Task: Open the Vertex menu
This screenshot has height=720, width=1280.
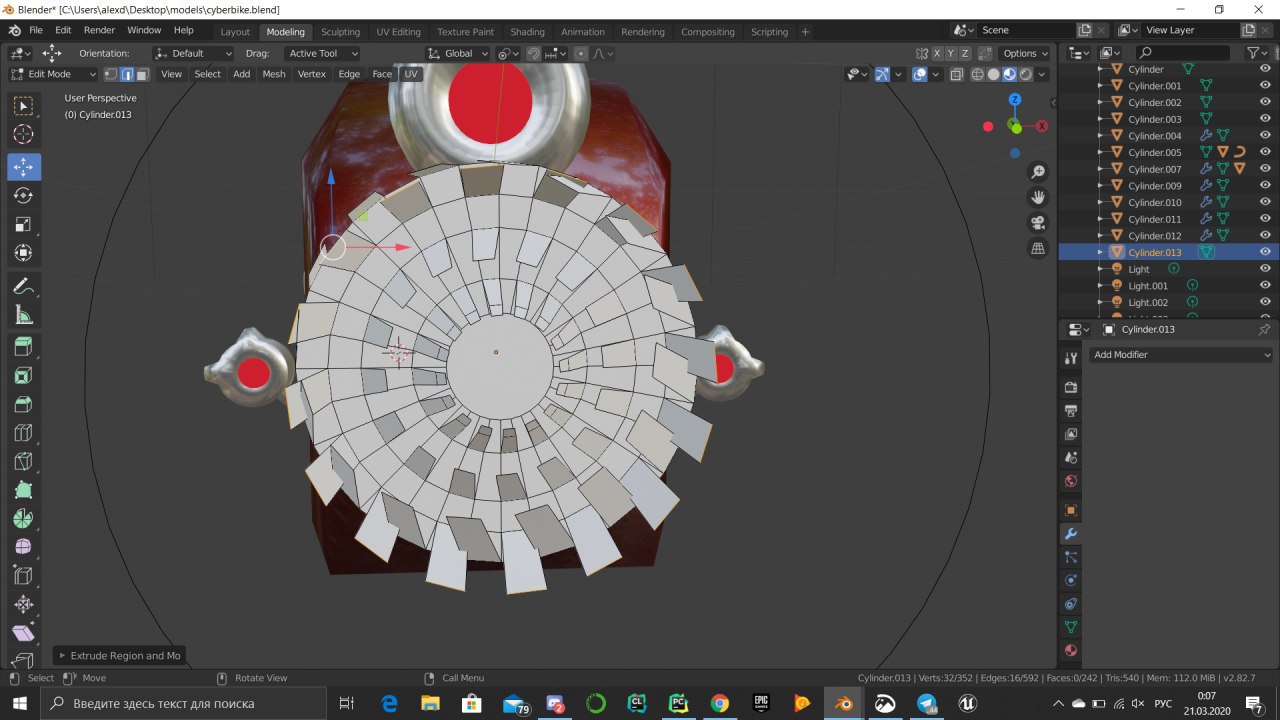Action: [x=312, y=74]
